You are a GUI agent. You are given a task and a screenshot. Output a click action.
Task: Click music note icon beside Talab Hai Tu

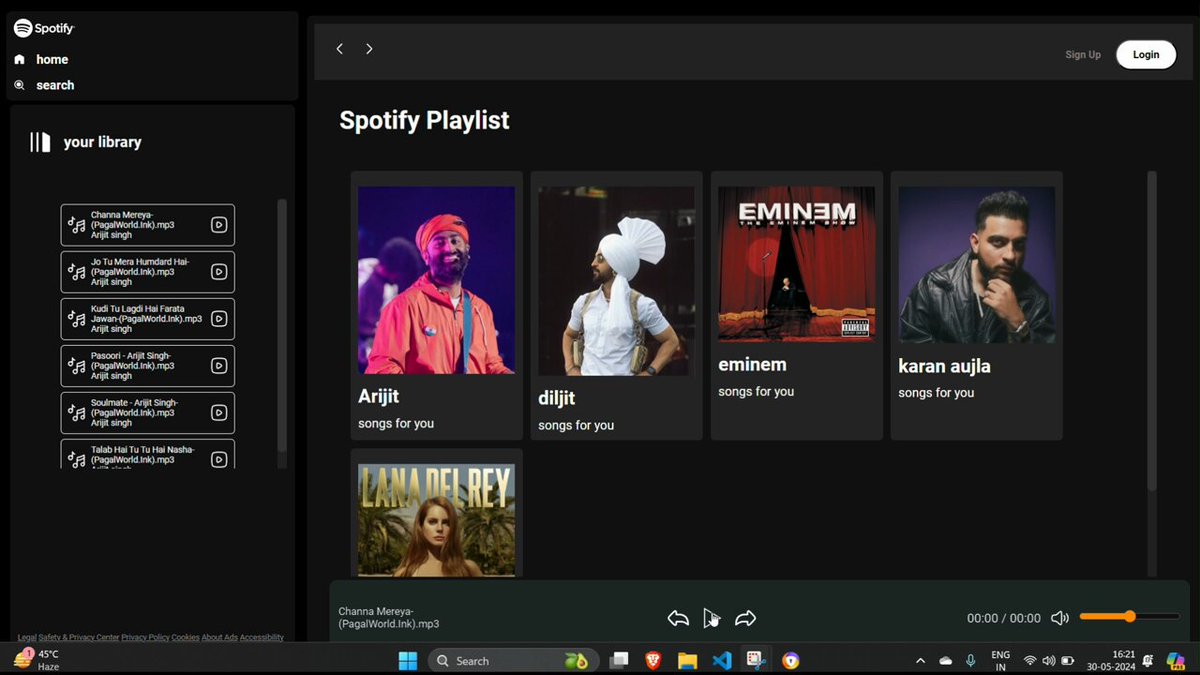point(76,459)
